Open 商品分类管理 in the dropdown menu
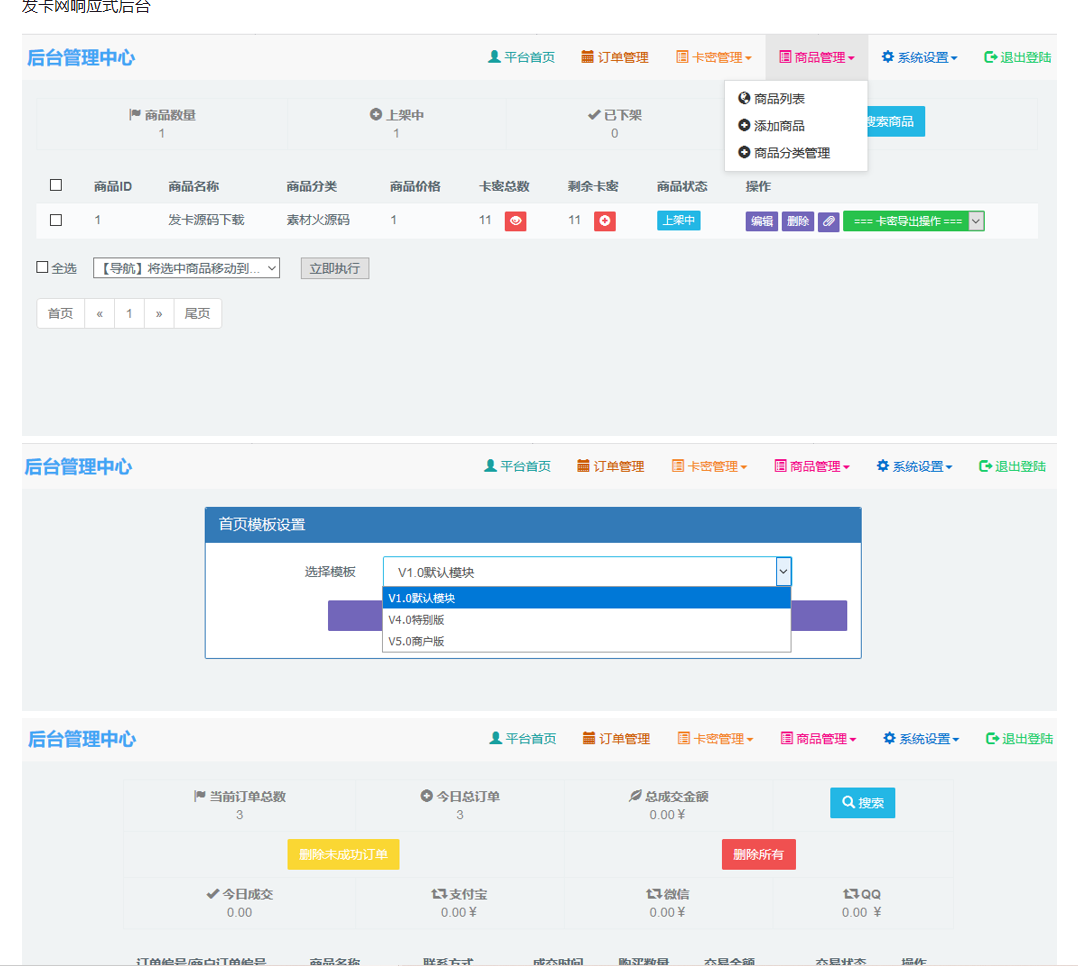The height and width of the screenshot is (966, 1078). (784, 153)
